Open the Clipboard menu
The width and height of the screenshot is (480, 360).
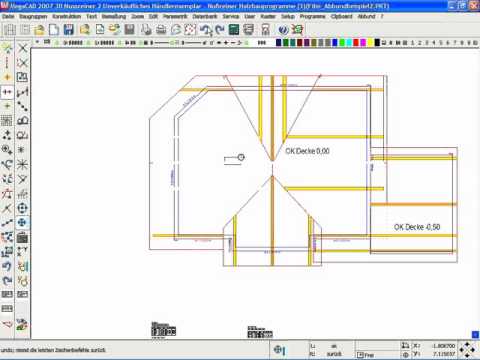point(341,16)
